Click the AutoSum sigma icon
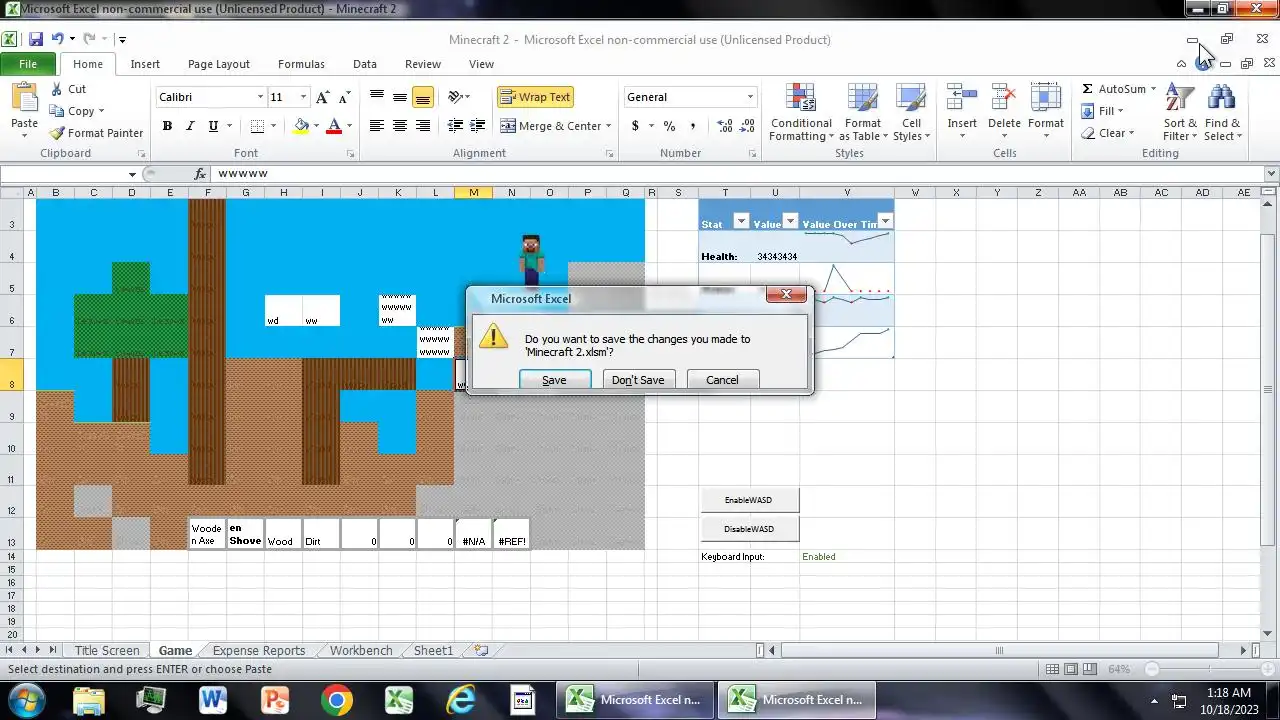The width and height of the screenshot is (1280, 720). pyautogui.click(x=1088, y=89)
